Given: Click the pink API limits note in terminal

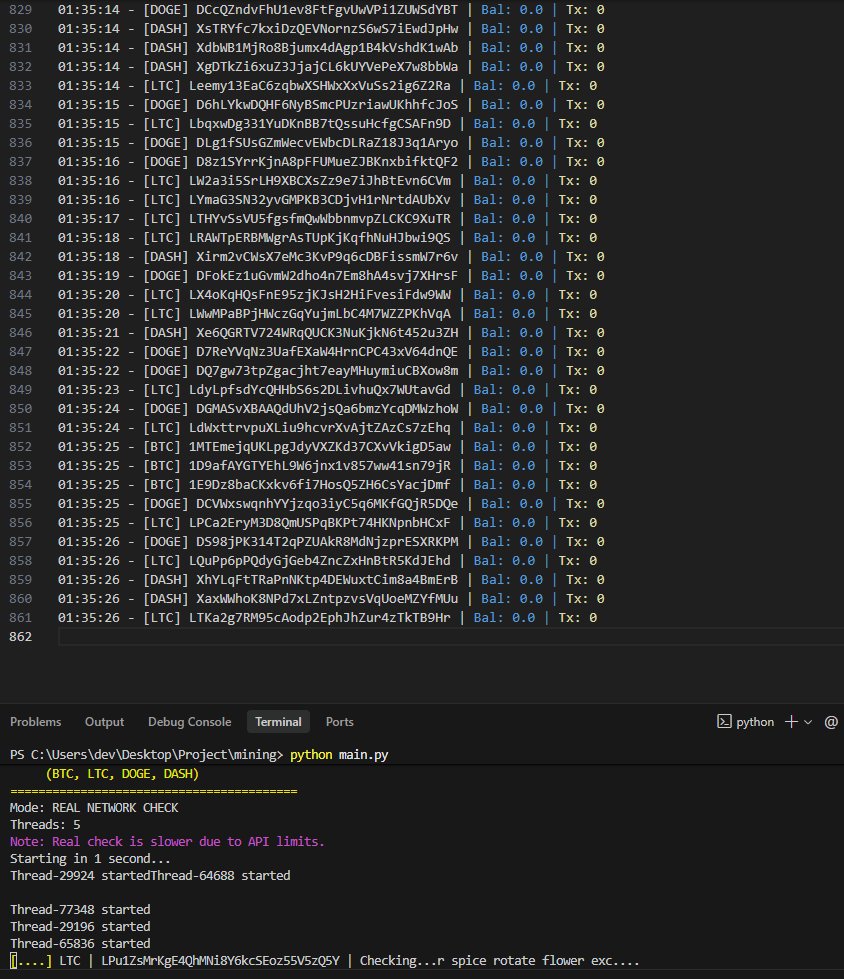Looking at the screenshot, I should pos(167,842).
